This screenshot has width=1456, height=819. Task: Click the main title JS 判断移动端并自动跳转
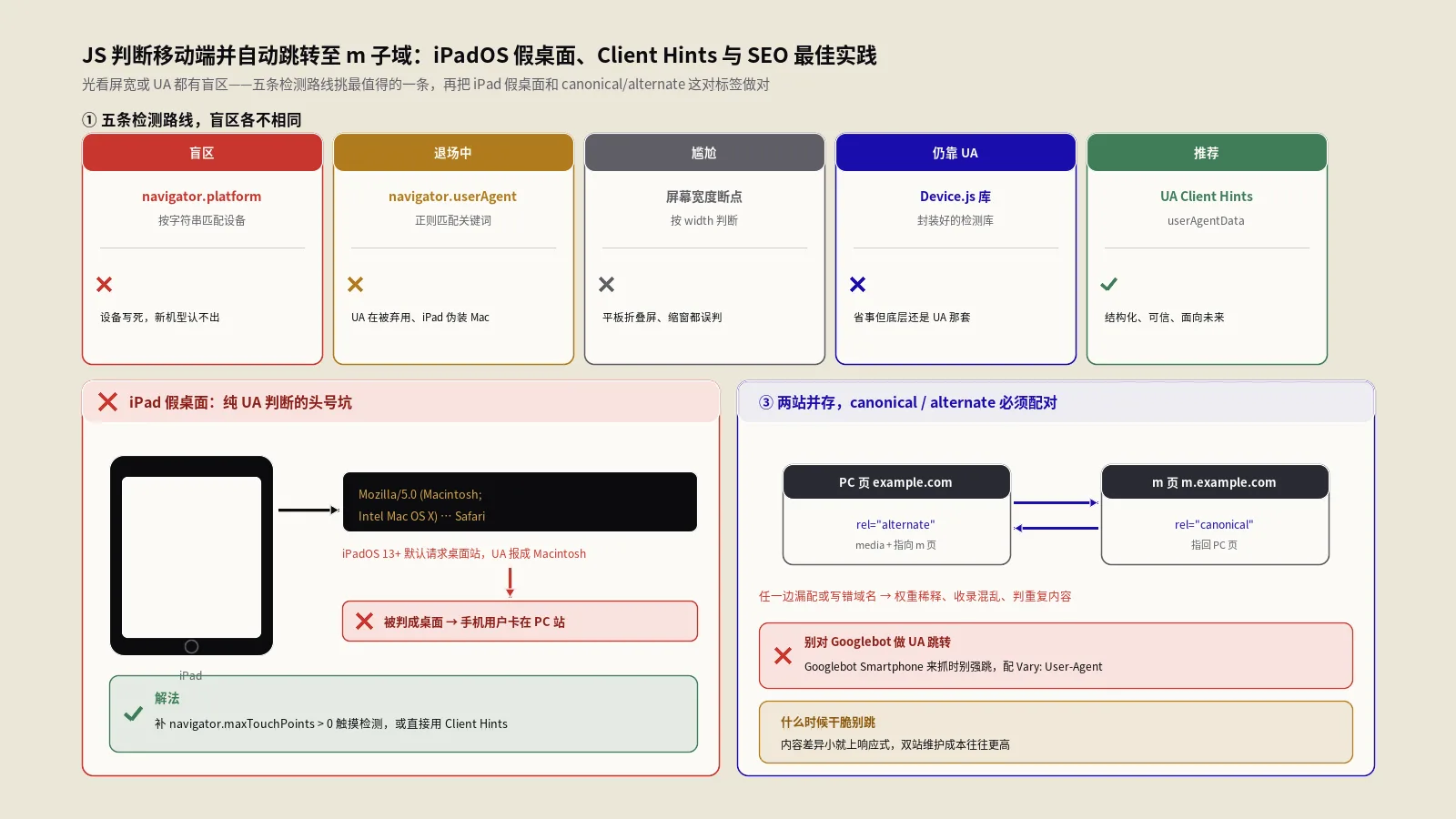pyautogui.click(x=480, y=56)
